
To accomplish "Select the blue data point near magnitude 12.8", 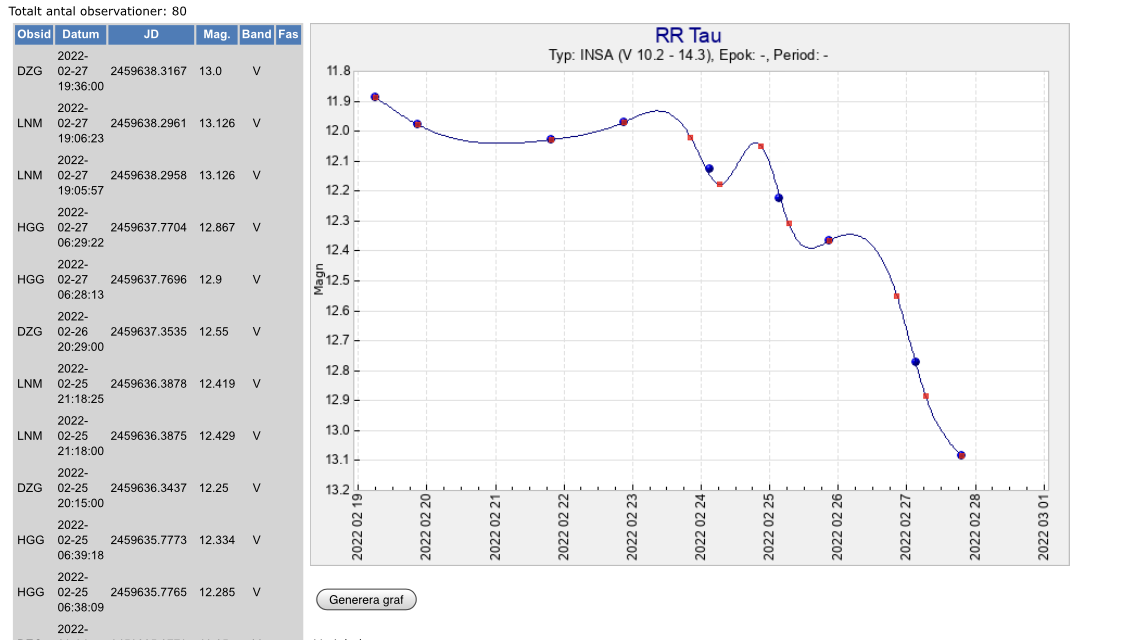I will [915, 362].
